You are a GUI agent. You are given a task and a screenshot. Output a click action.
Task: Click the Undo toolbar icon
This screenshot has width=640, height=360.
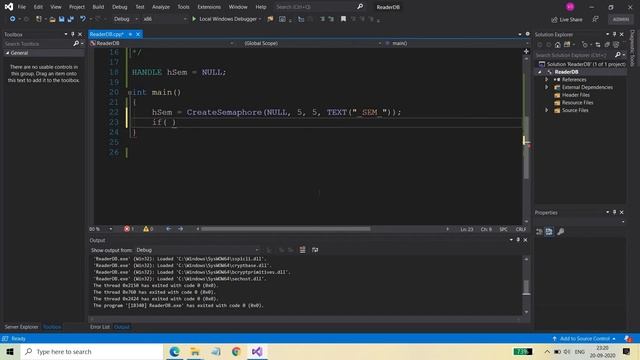click(x=83, y=19)
